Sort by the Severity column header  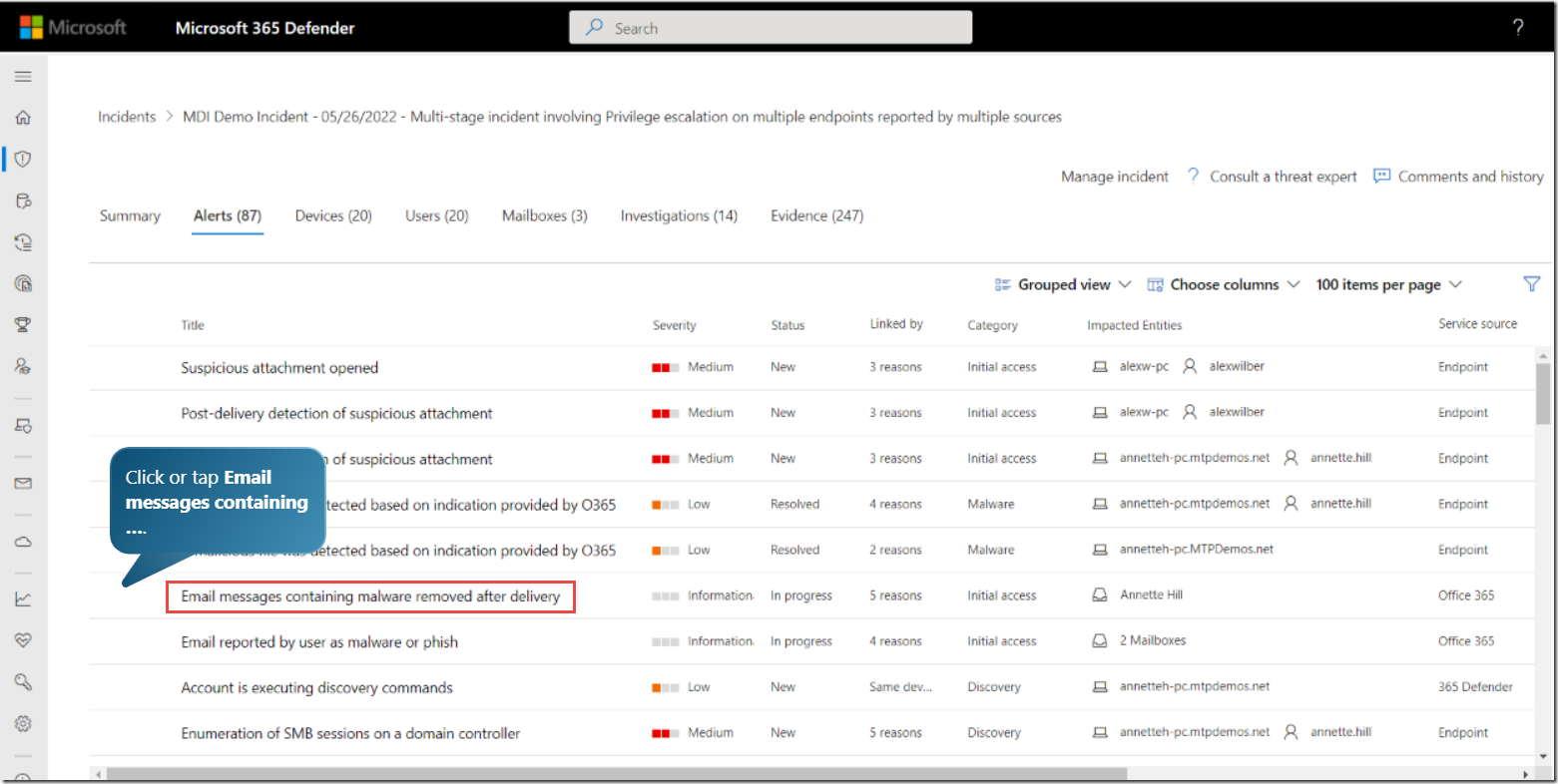click(x=675, y=325)
